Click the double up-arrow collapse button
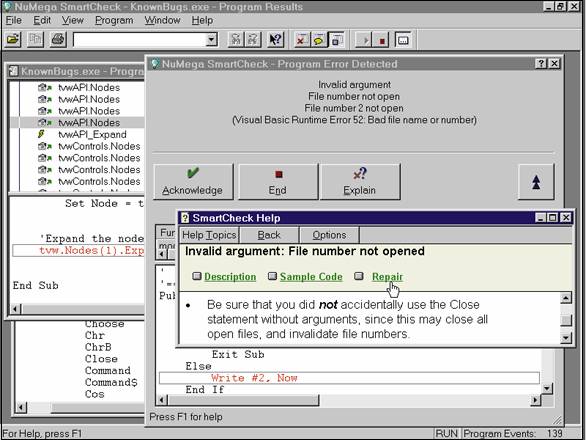 [536, 182]
